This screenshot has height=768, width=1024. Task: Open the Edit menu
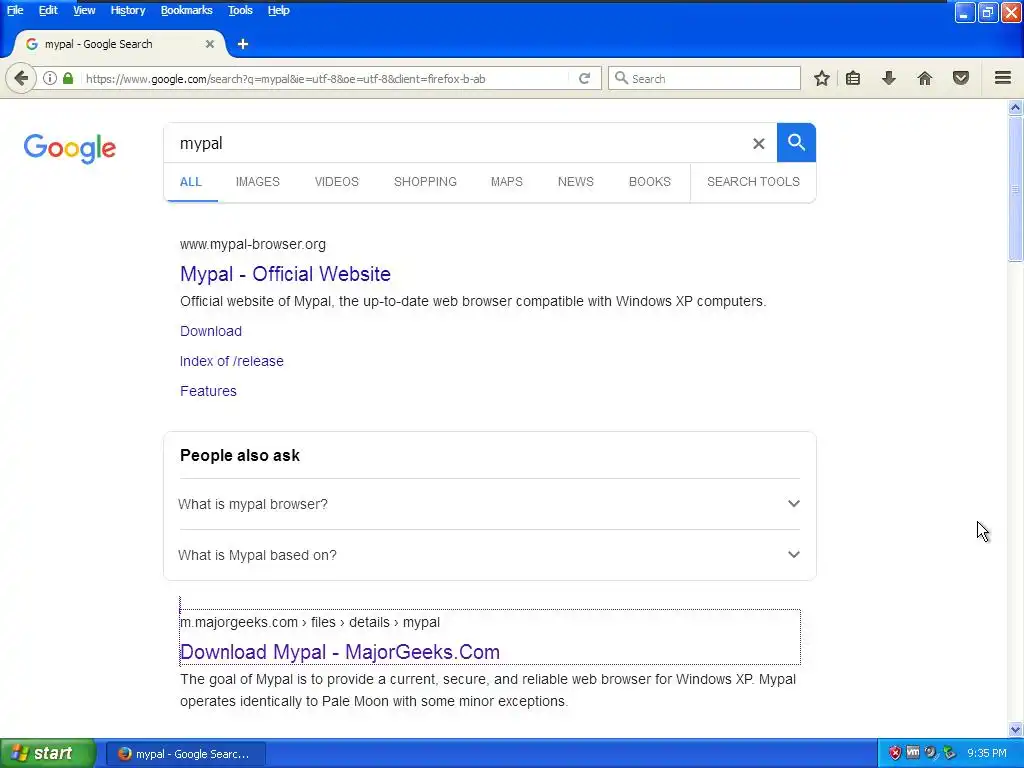pyautogui.click(x=48, y=10)
